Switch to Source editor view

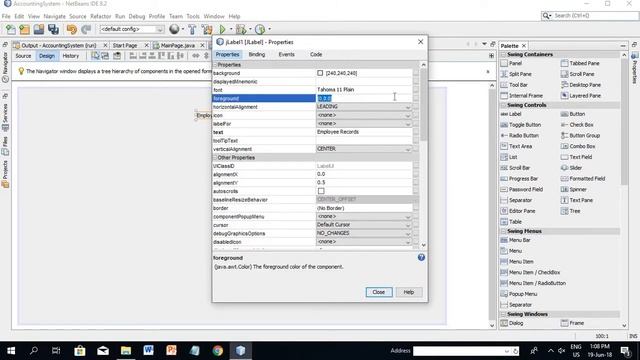23,56
